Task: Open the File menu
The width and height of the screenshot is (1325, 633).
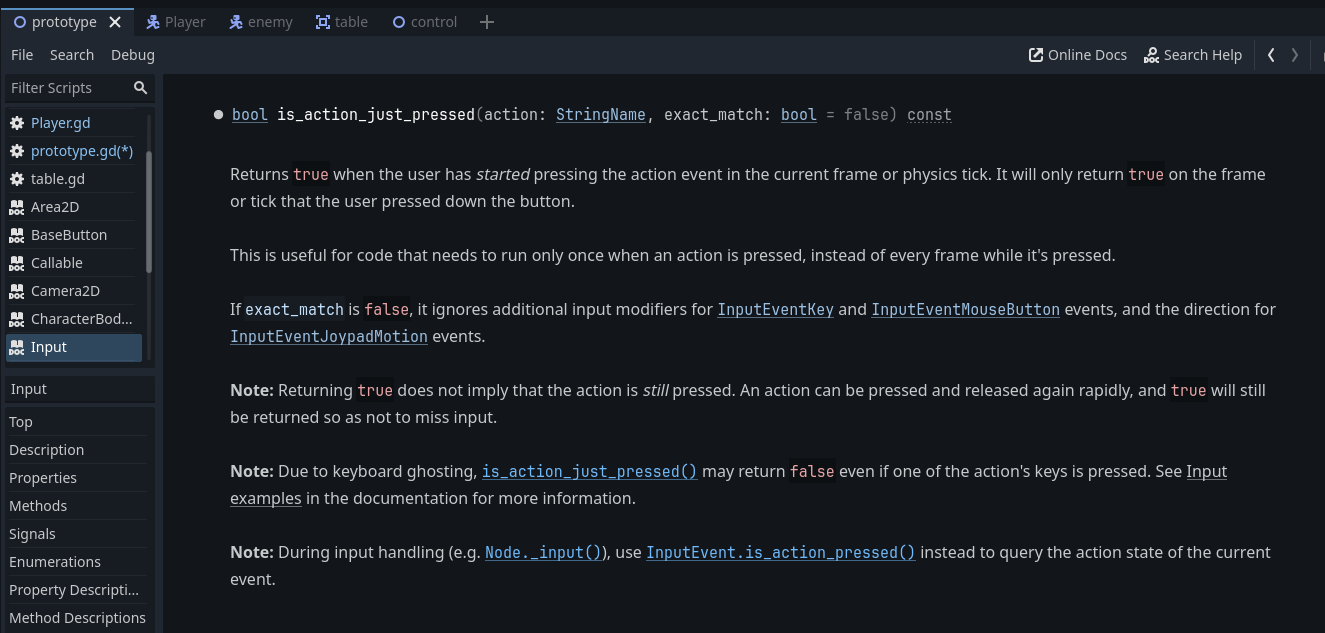Action: click(22, 55)
